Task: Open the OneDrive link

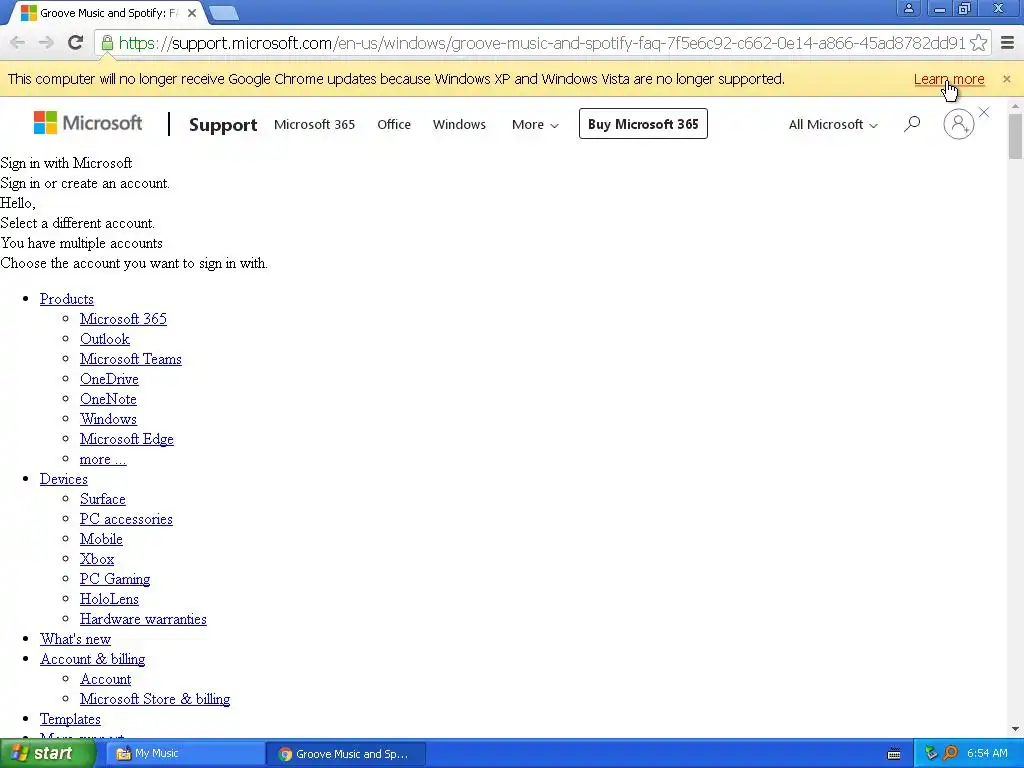Action: point(109,379)
